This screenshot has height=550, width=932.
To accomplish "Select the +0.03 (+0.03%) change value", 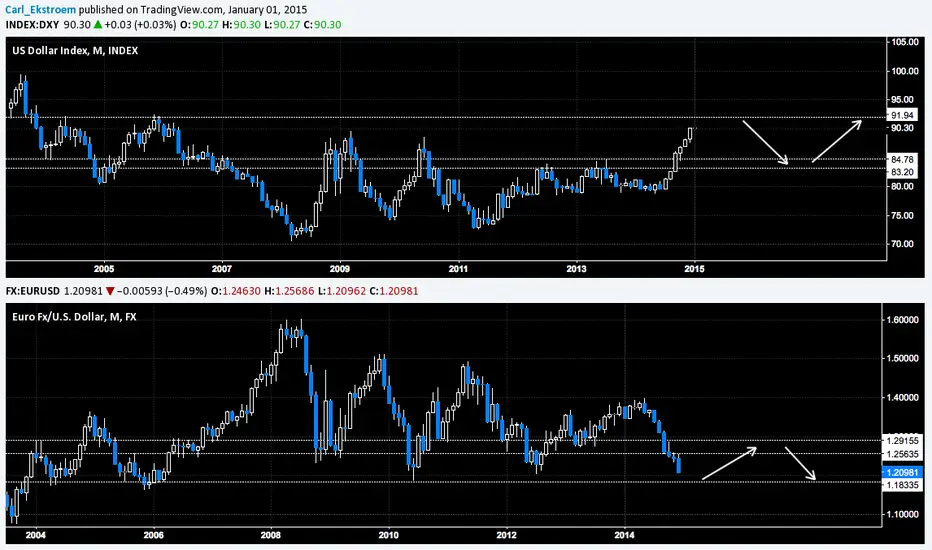I will [x=141, y=25].
